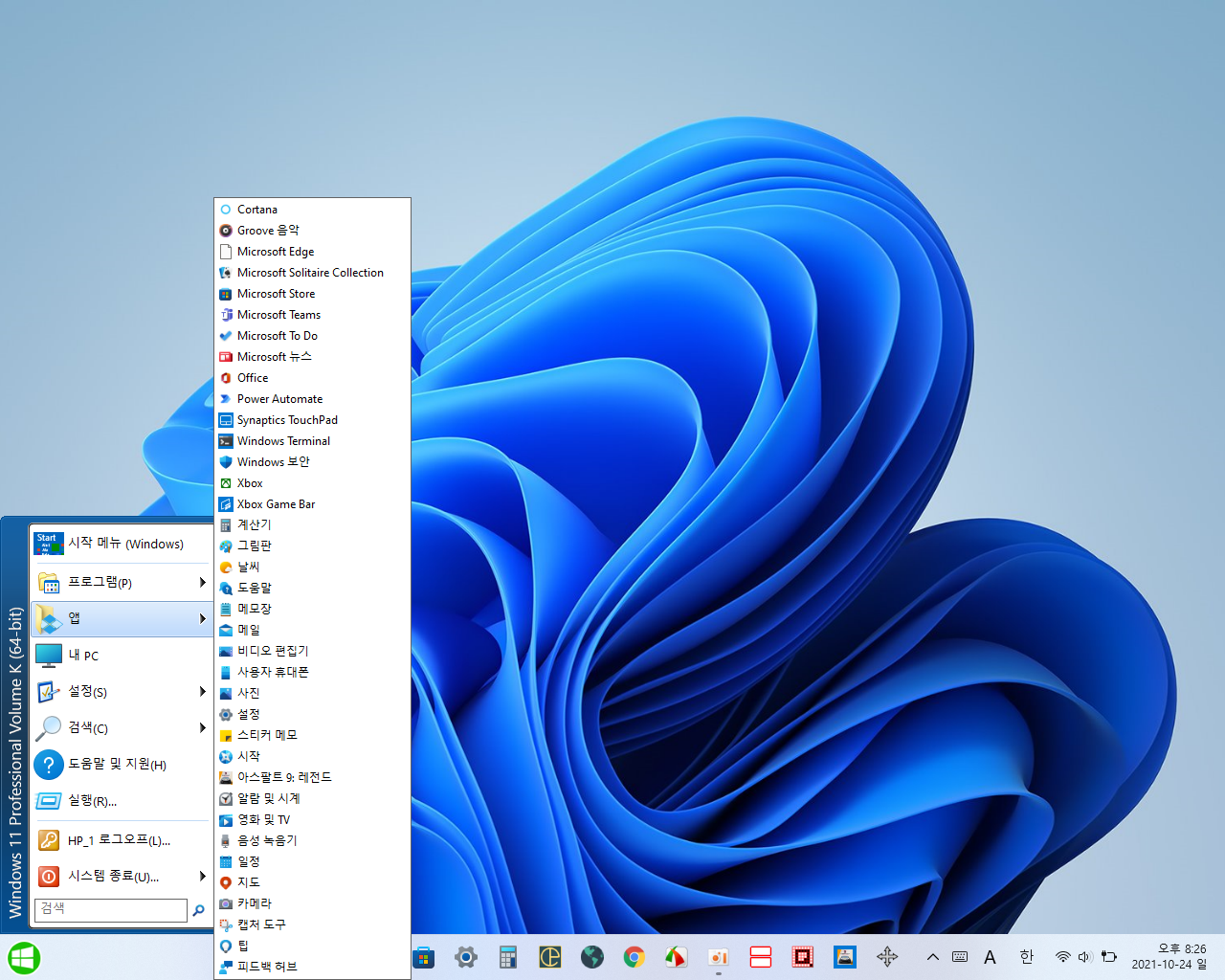1225x980 pixels.
Task: Open Synaptics TouchPad
Action: (312, 420)
